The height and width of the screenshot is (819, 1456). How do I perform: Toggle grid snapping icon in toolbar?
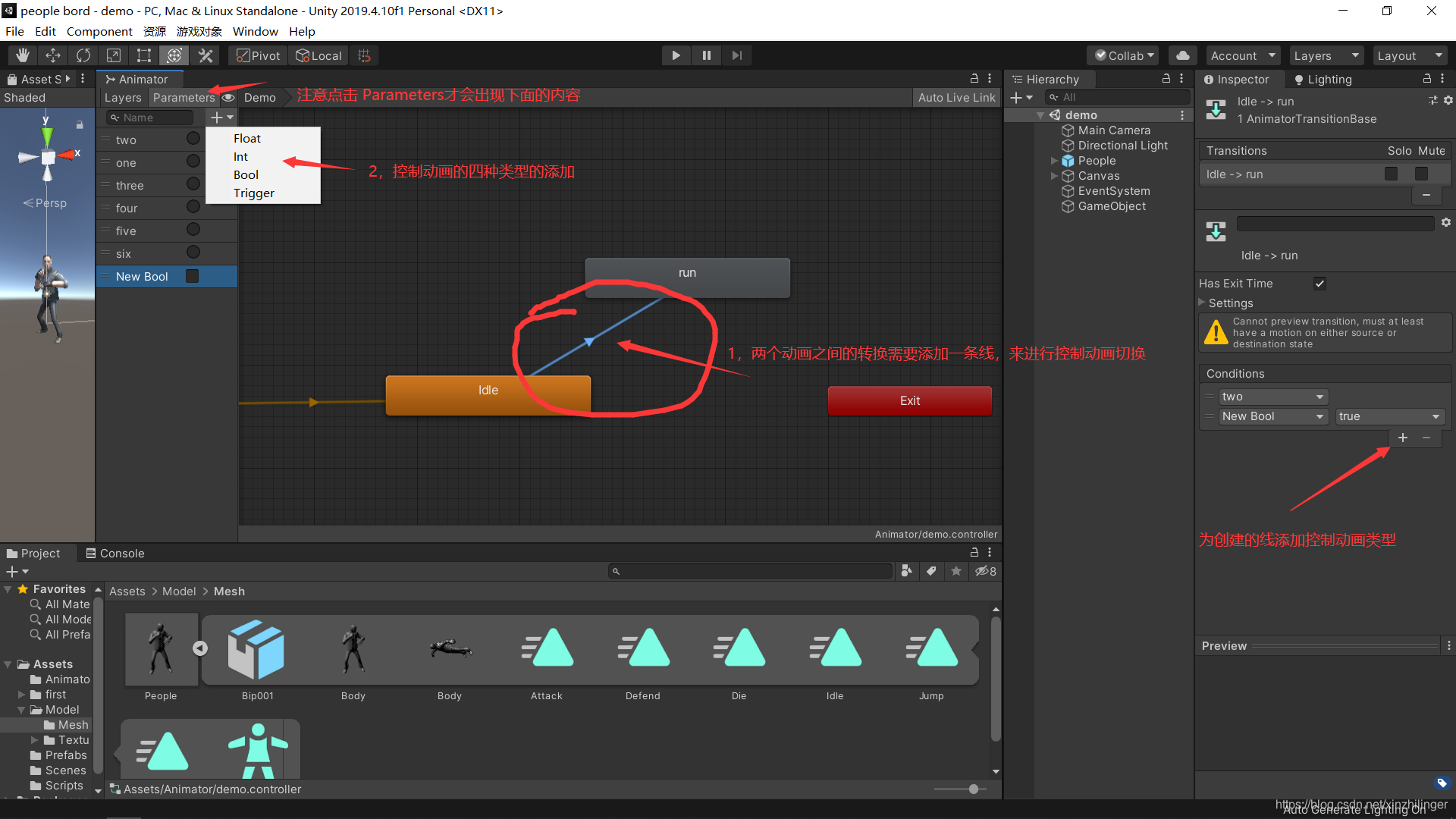(364, 55)
